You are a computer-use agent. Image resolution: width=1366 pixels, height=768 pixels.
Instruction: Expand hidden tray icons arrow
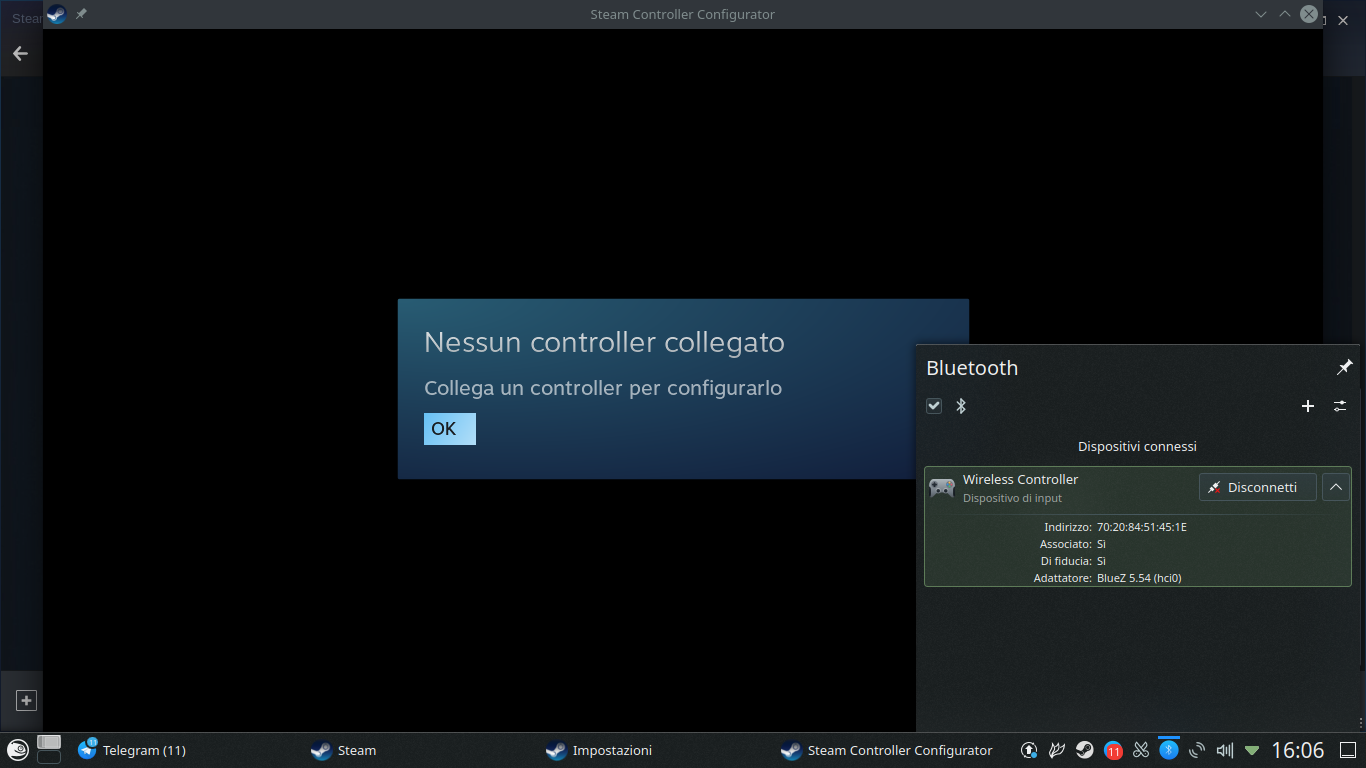1252,750
